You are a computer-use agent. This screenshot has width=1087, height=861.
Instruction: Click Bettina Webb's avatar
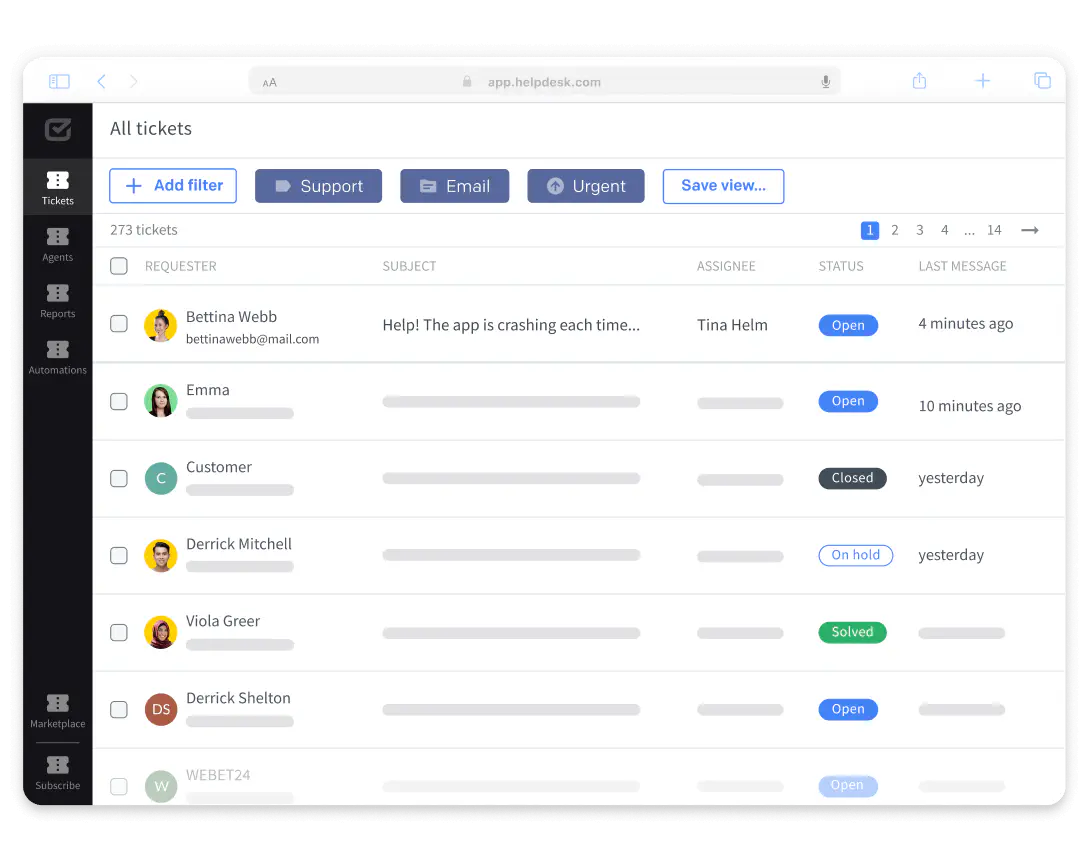click(x=161, y=326)
